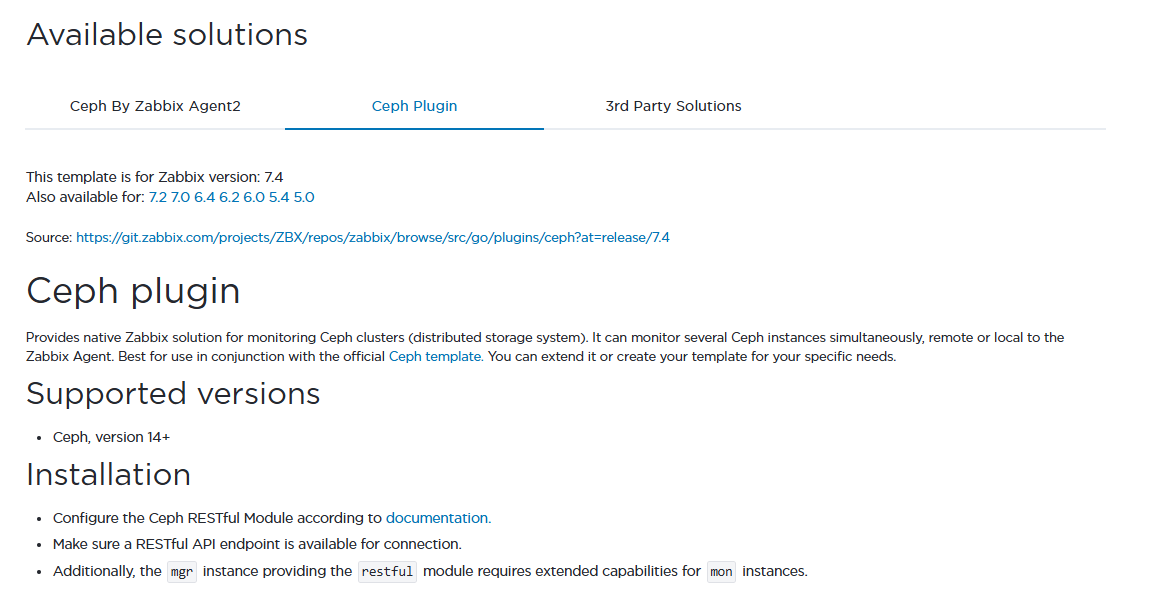Follow the git.zabbix.com source URL
Image resolution: width=1149 pixels, height=591 pixels.
point(373,237)
